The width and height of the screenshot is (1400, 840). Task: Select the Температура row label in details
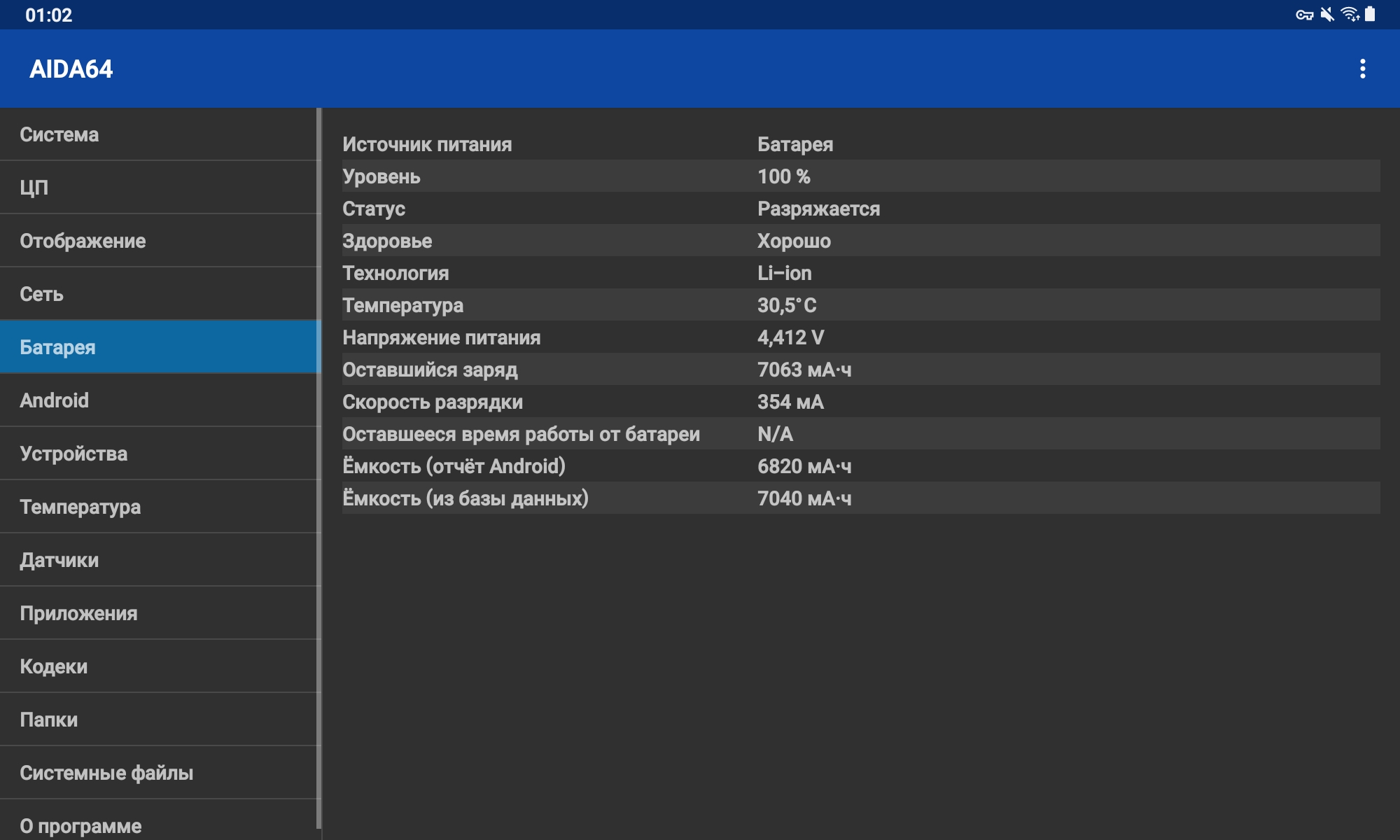(x=402, y=305)
